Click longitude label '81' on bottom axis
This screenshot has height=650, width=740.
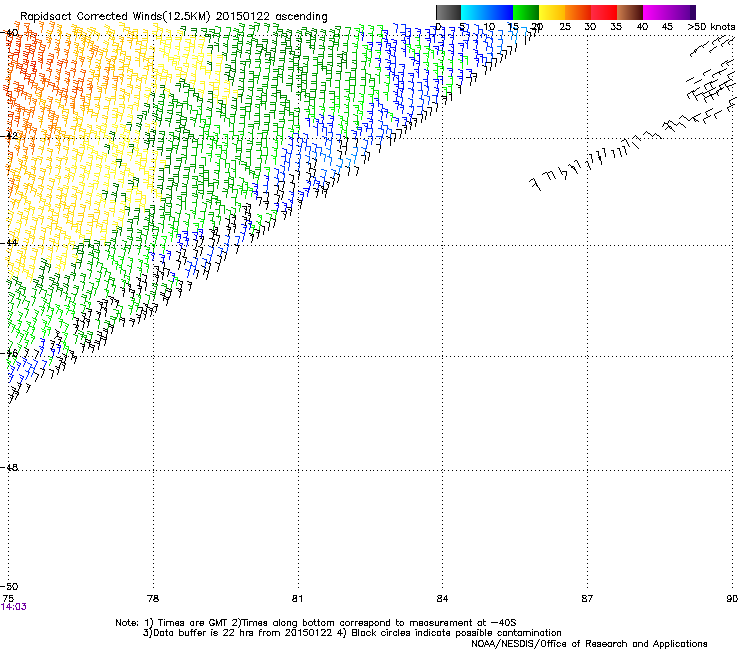[297, 599]
